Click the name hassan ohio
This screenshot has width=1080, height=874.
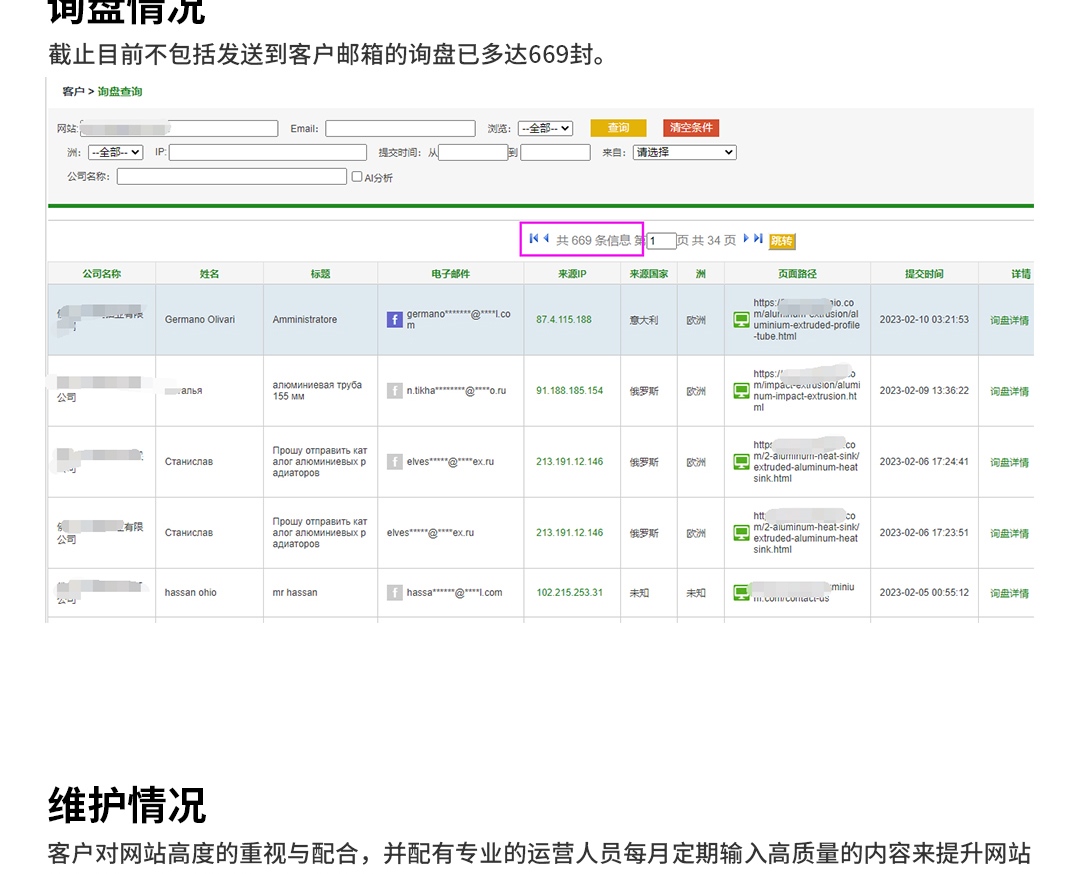click(190, 592)
